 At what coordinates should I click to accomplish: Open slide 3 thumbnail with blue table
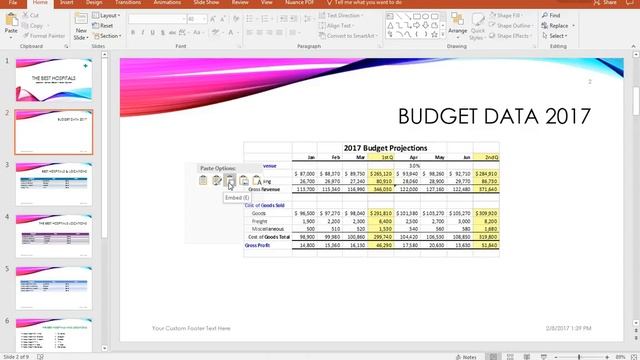pos(54,184)
